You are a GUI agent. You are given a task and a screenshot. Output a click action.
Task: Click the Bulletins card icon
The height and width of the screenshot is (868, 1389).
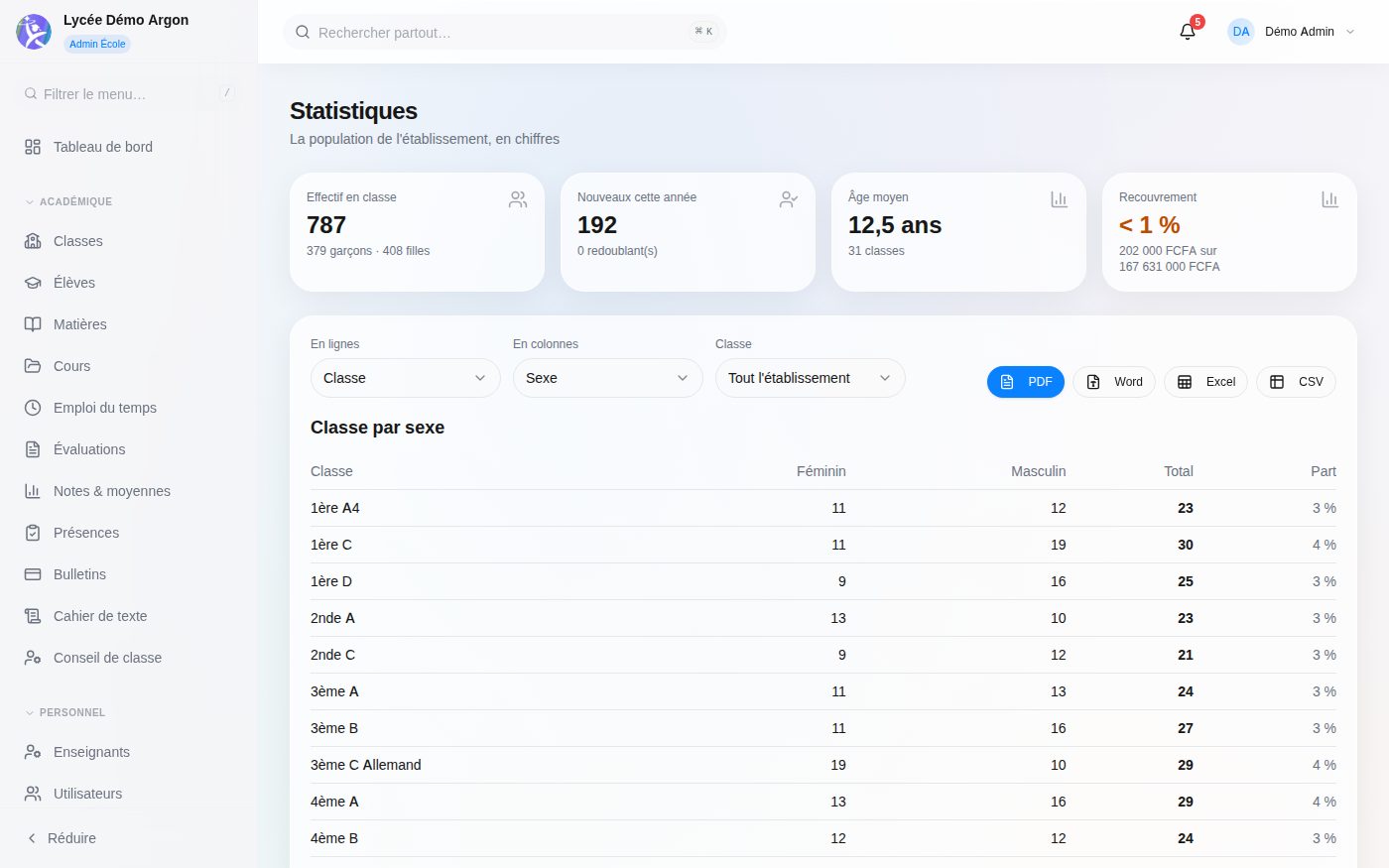pos(33,574)
